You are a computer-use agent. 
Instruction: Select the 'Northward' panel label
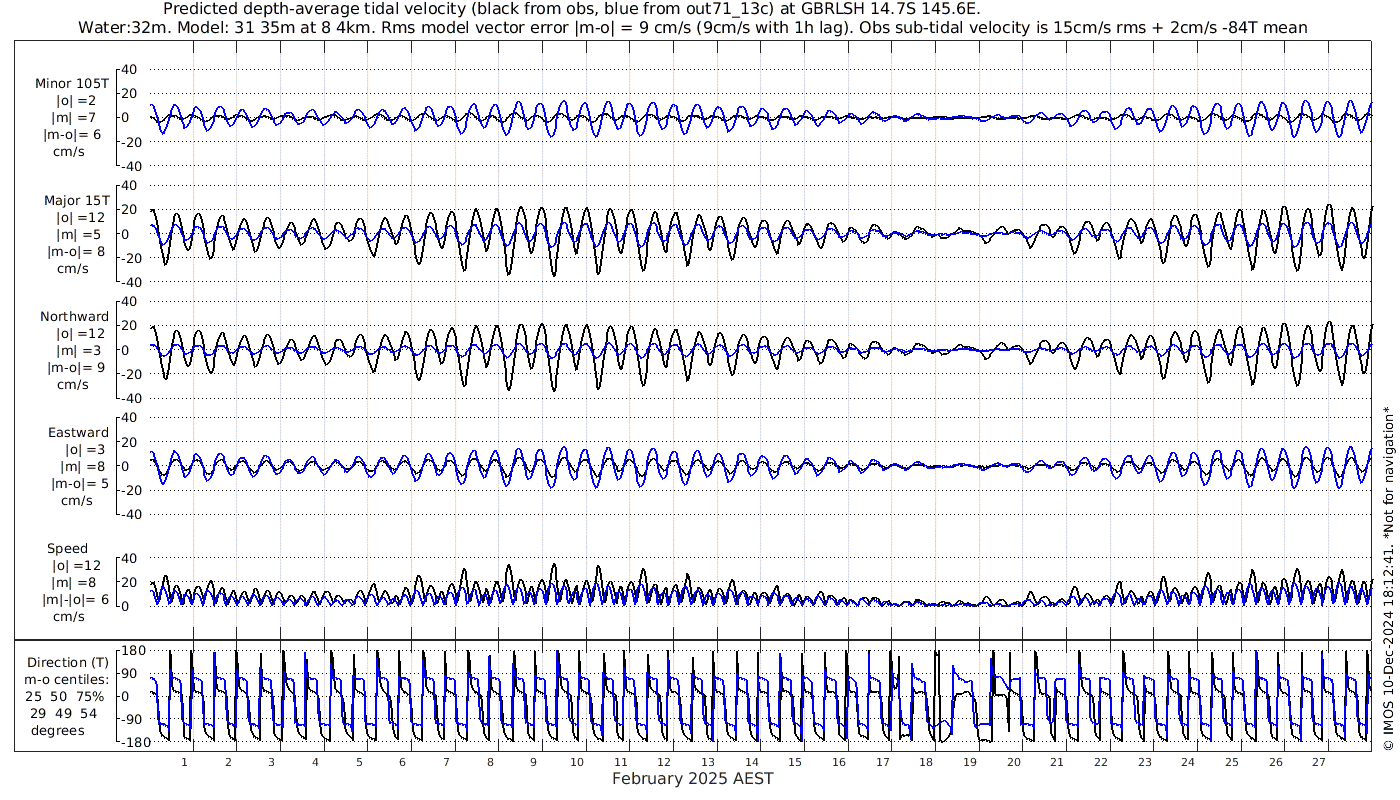75,316
